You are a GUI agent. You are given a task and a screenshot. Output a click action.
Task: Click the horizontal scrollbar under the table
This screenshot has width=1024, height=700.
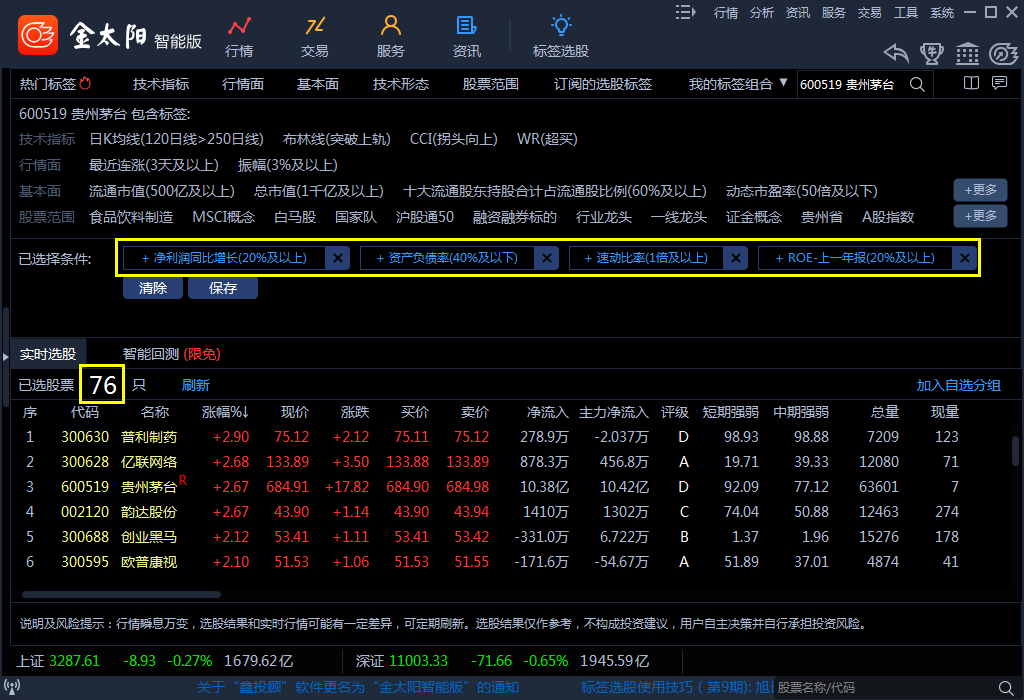point(121,594)
